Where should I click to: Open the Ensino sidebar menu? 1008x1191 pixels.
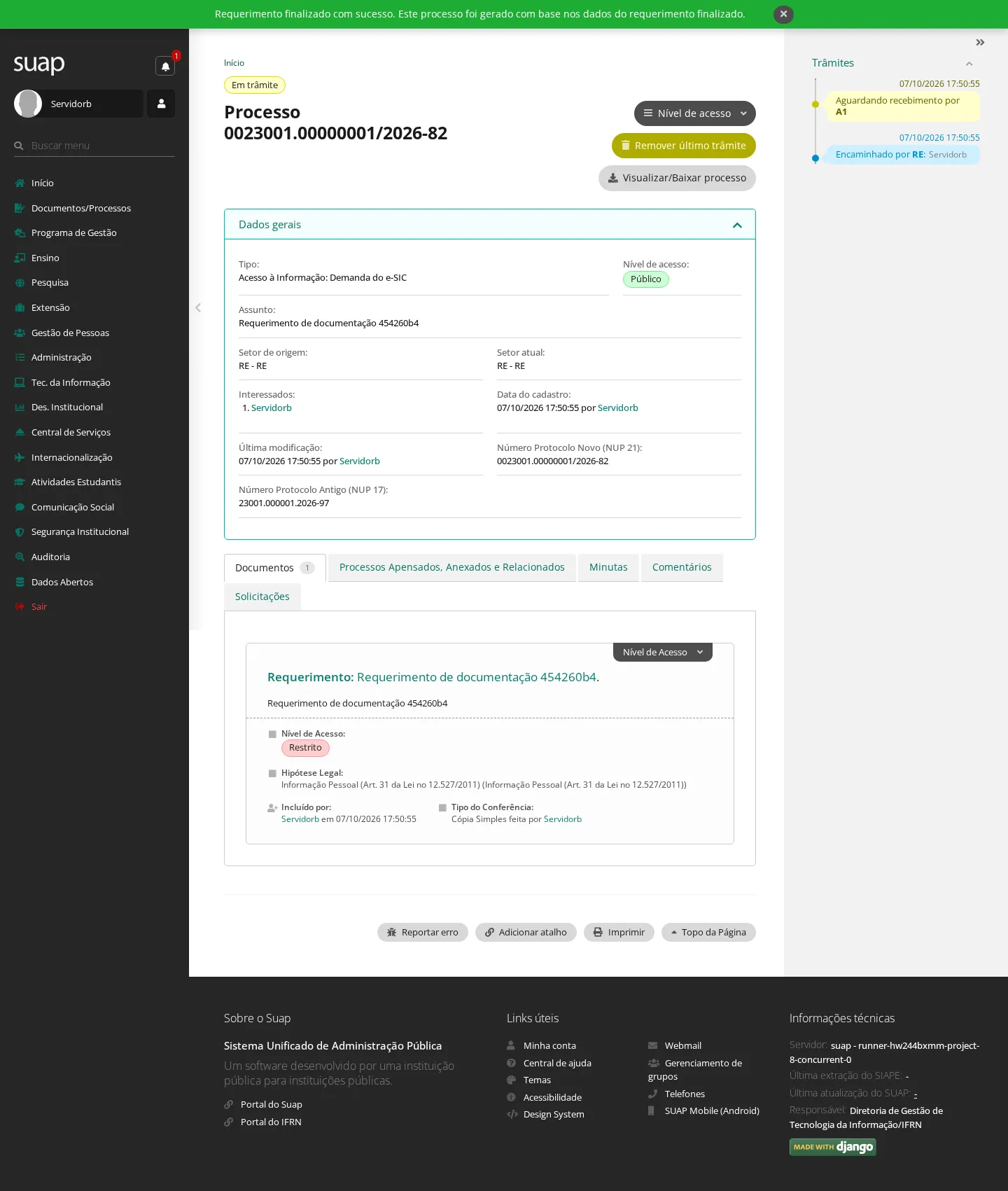tap(45, 258)
